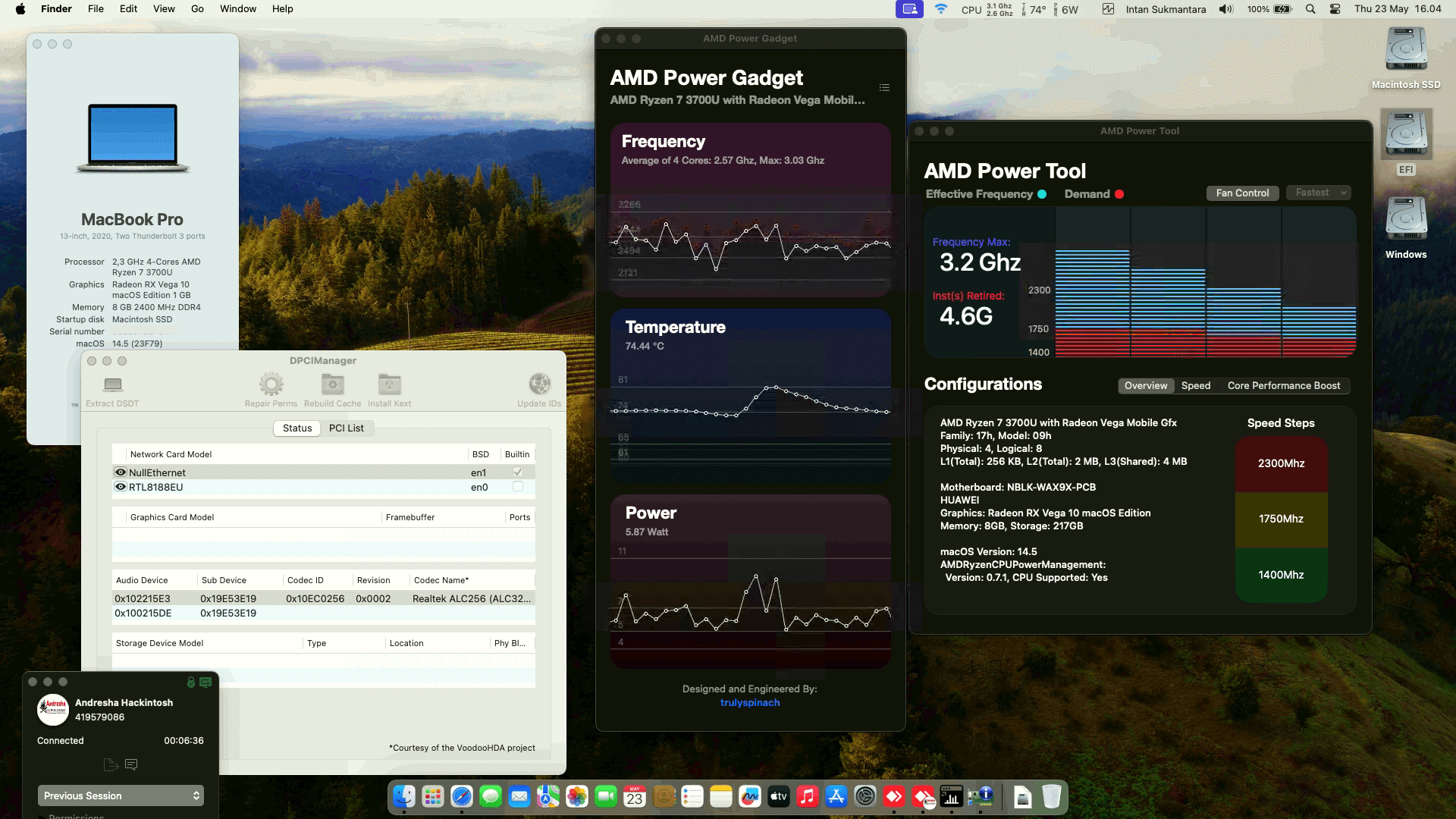This screenshot has width=1456, height=819.
Task: Open the Go menu in the menu bar
Action: point(197,9)
